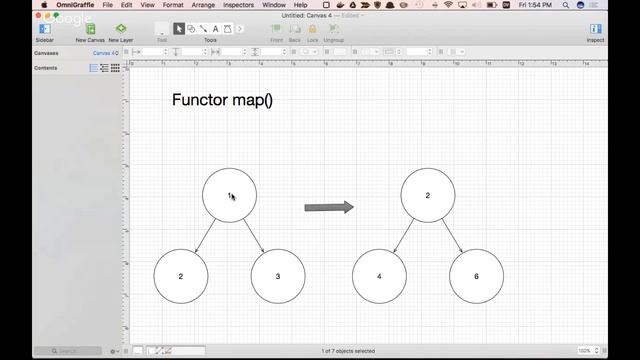640x360 pixels.
Task: Click the X position input field
Action: click(x=152, y=52)
